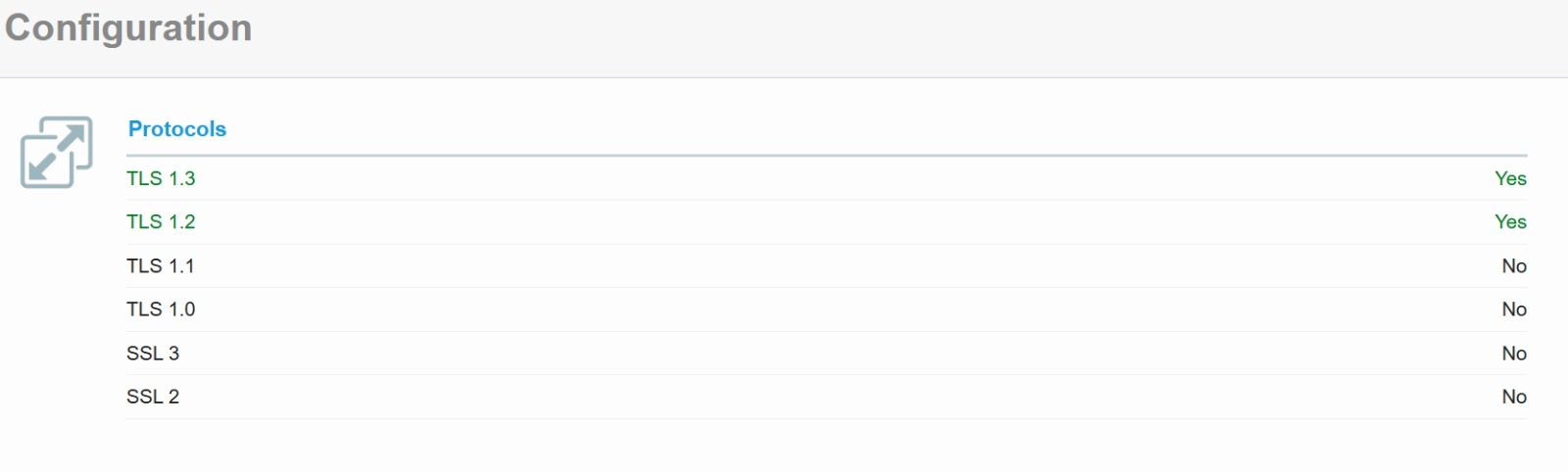Viewport: 1568px width, 472px height.
Task: Click the No value for TLS 1.1
Action: click(1514, 265)
